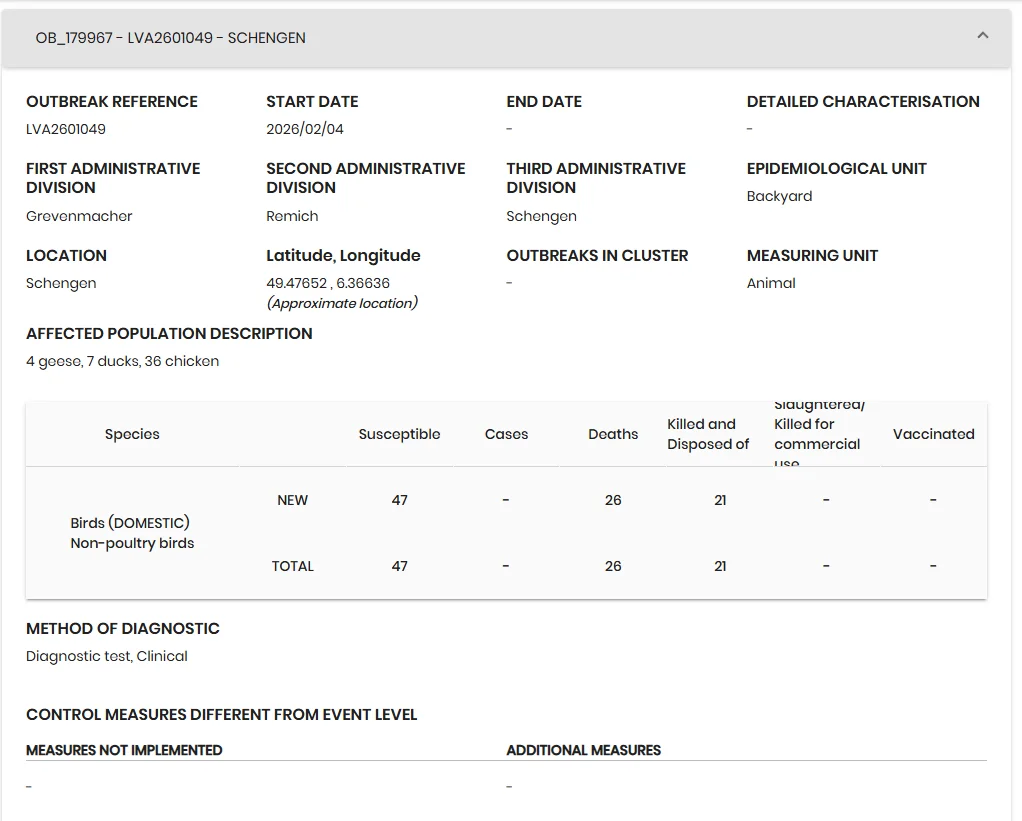This screenshot has height=821, width=1022.
Task: Click the TOTAL row label
Action: [292, 566]
